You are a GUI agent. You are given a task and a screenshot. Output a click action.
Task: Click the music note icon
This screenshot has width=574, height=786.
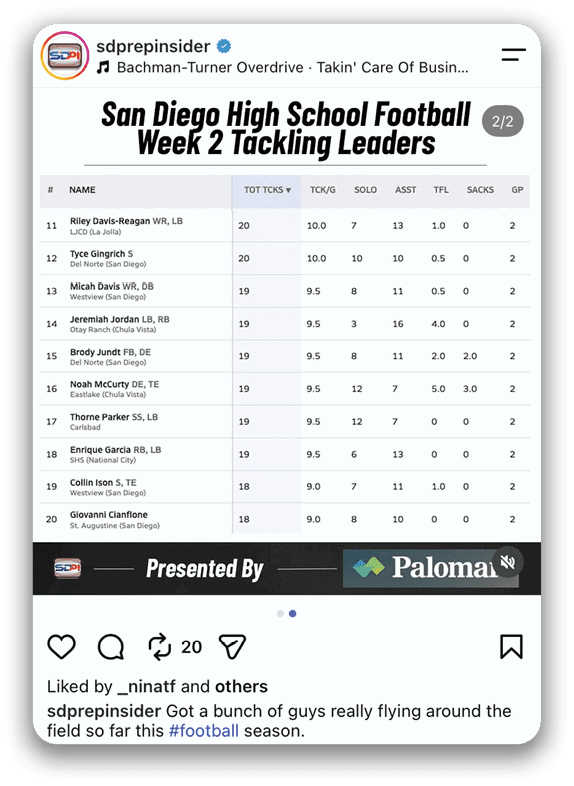[103, 67]
